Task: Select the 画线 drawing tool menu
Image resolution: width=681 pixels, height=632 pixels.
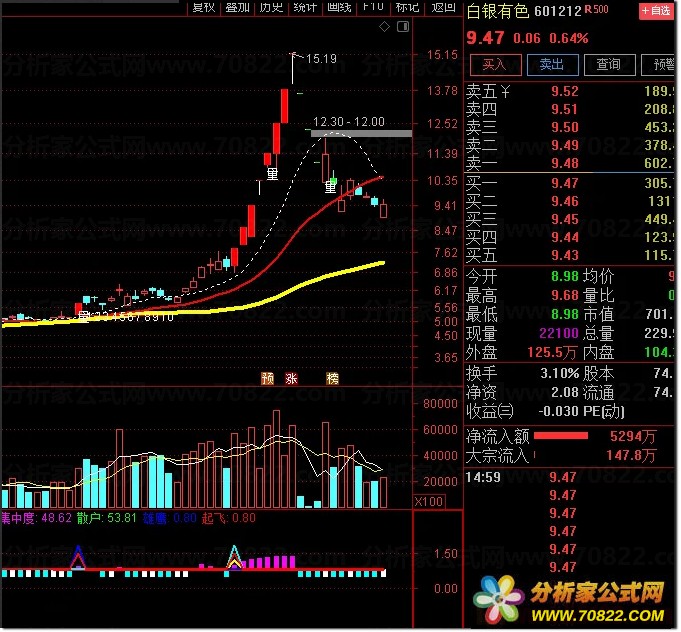Action: 339,7
